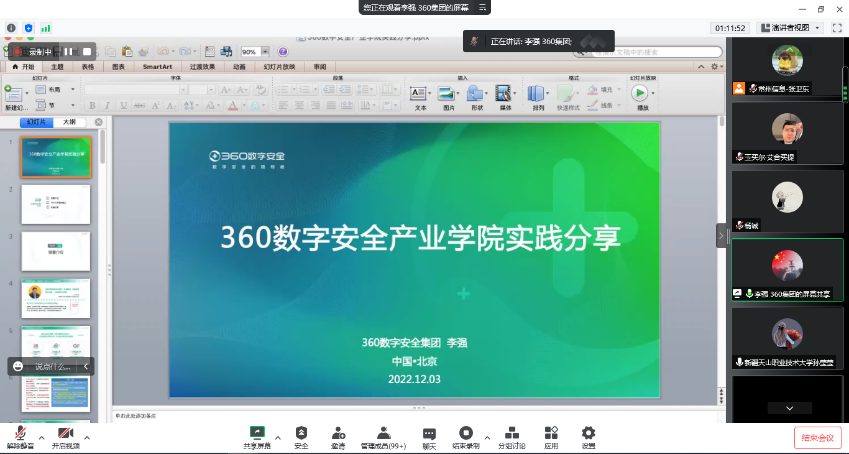Switch to the 主题 ribbon tab

(57, 67)
